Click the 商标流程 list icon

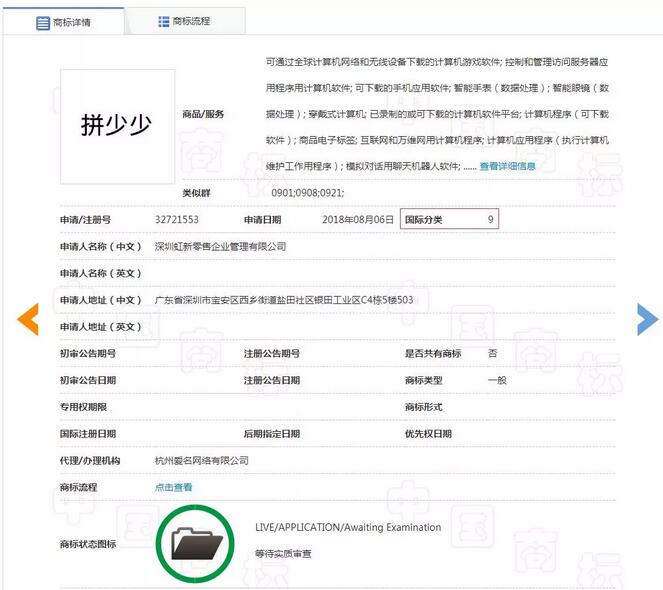click(x=164, y=22)
